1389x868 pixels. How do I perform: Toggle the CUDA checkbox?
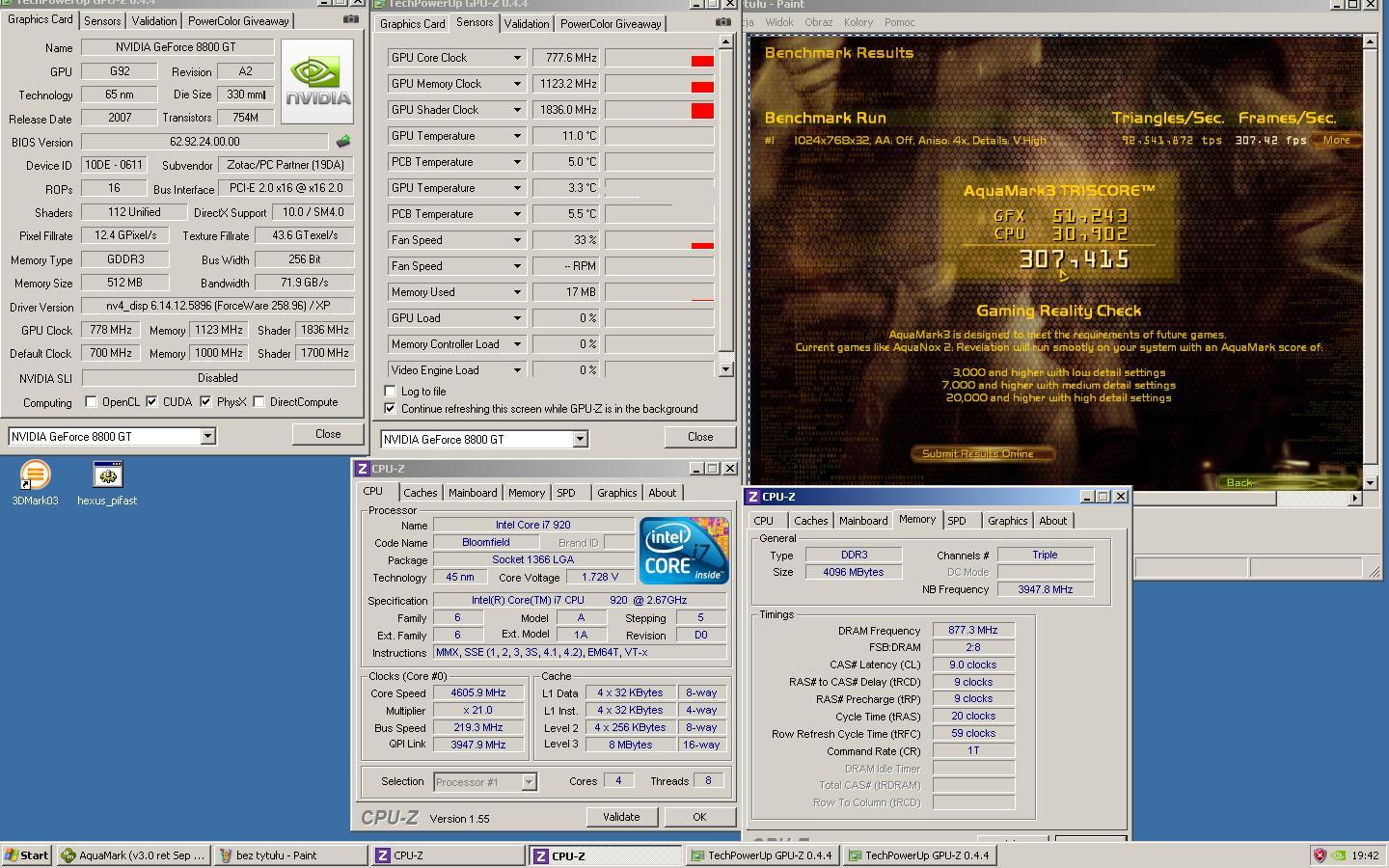tap(151, 402)
